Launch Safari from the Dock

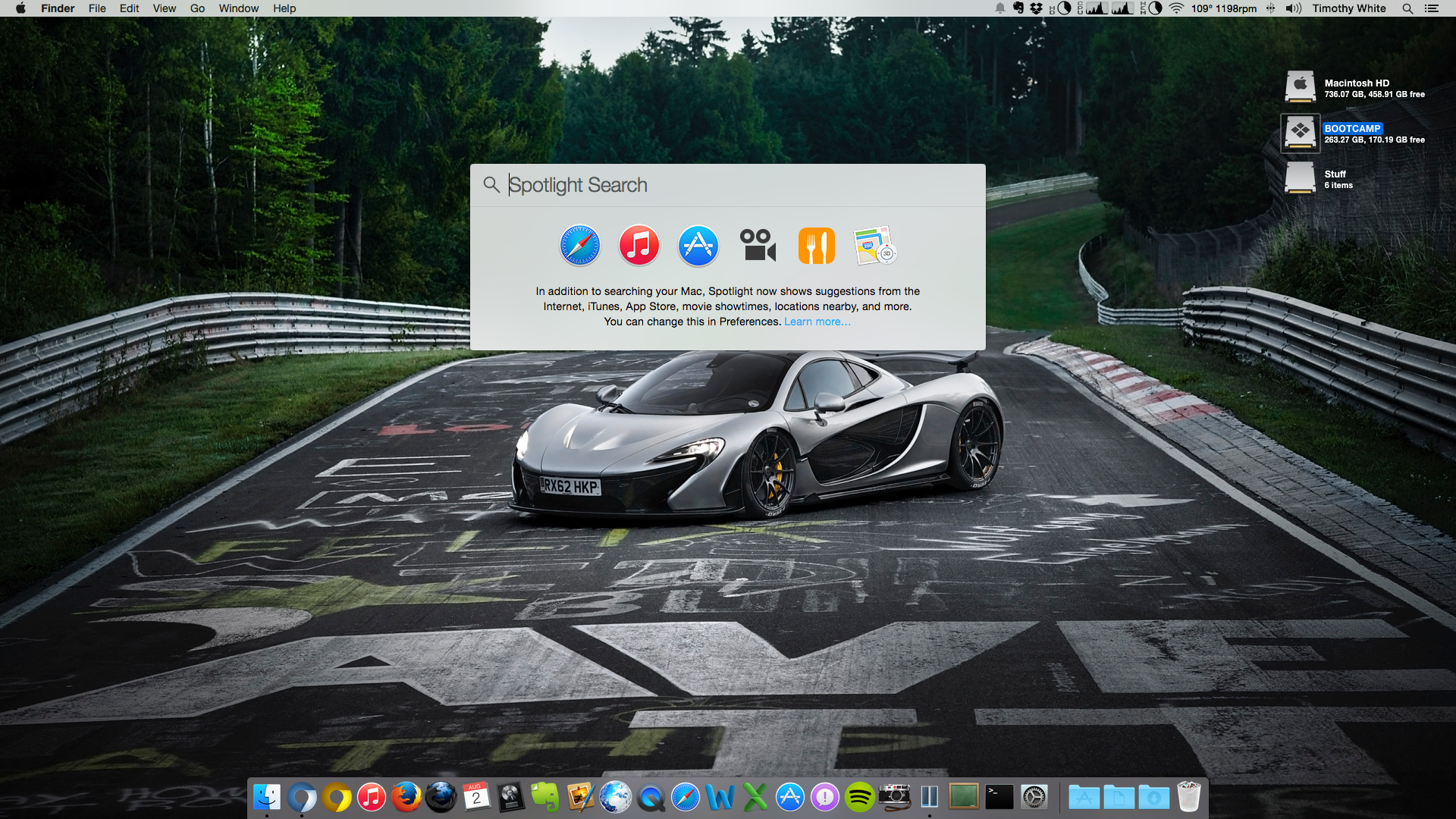(686, 797)
